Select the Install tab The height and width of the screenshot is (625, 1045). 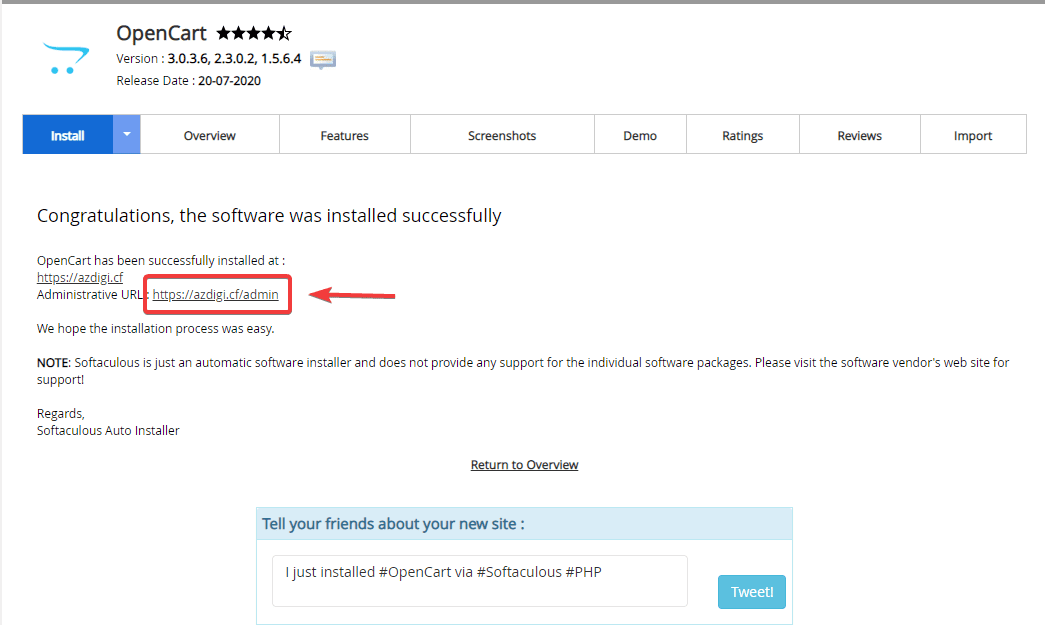68,135
